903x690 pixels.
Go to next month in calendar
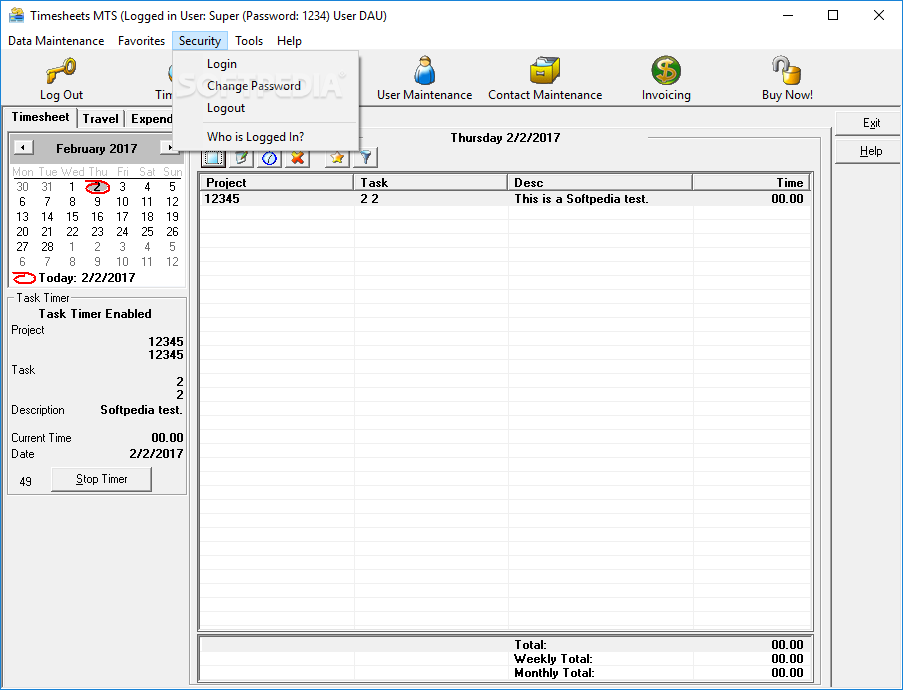click(169, 147)
